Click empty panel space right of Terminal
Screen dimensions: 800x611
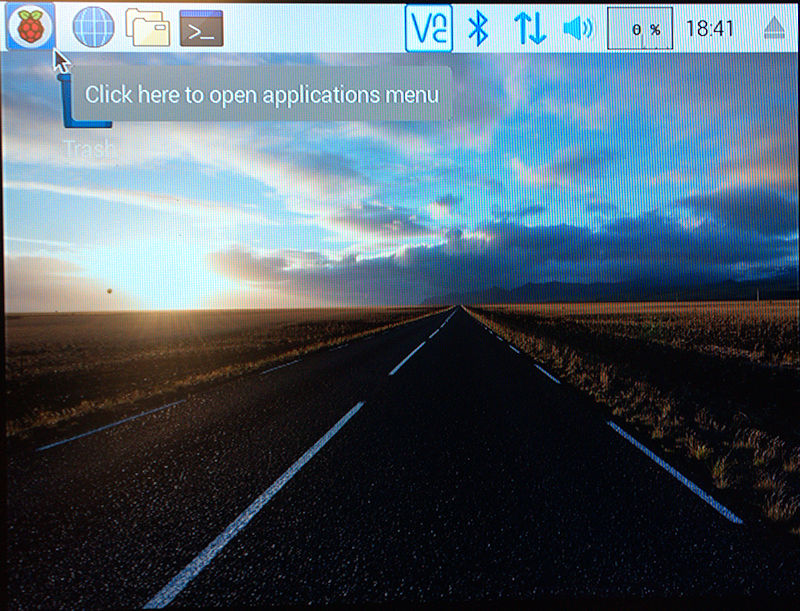click(x=310, y=28)
